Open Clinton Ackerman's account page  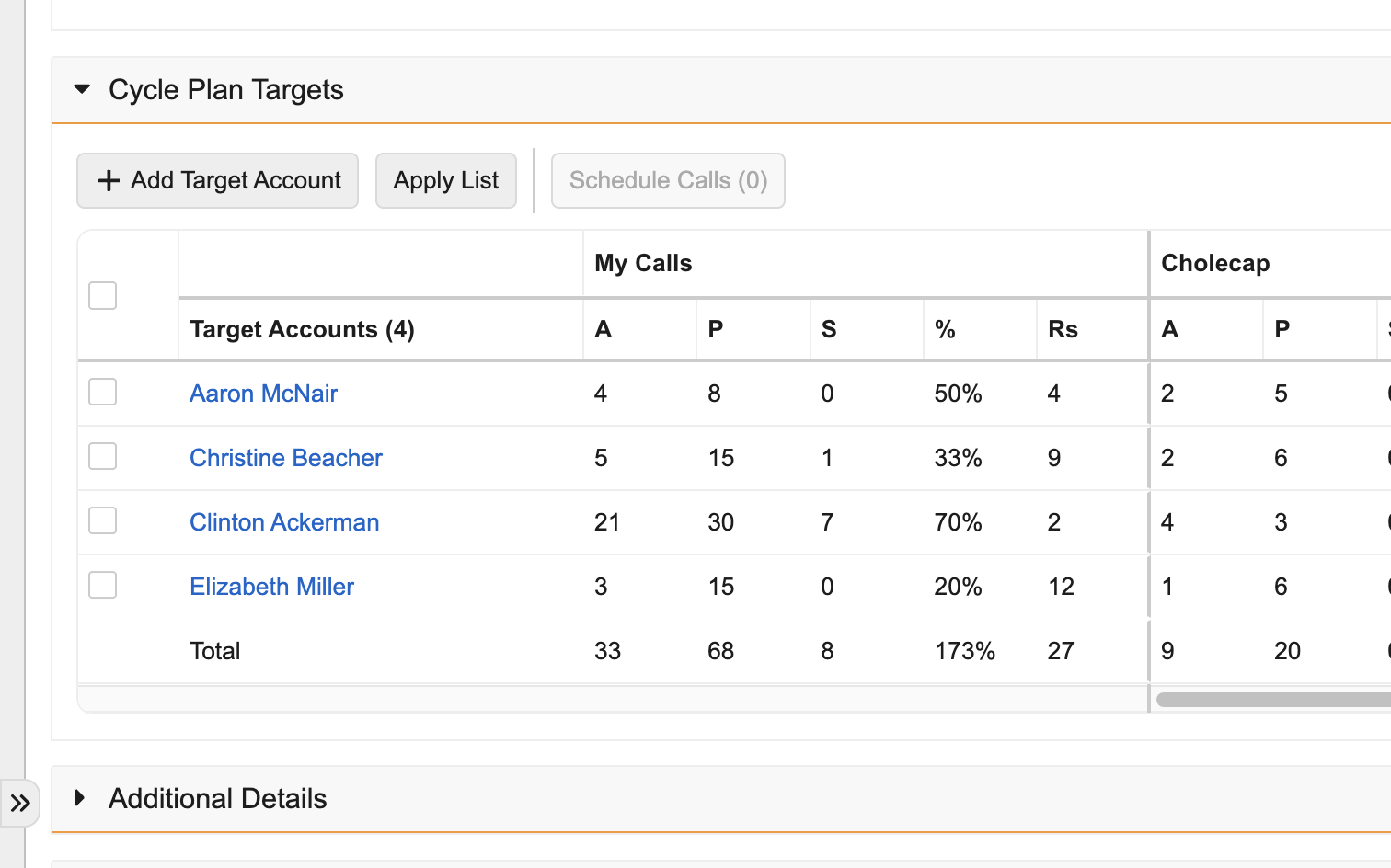tap(284, 522)
